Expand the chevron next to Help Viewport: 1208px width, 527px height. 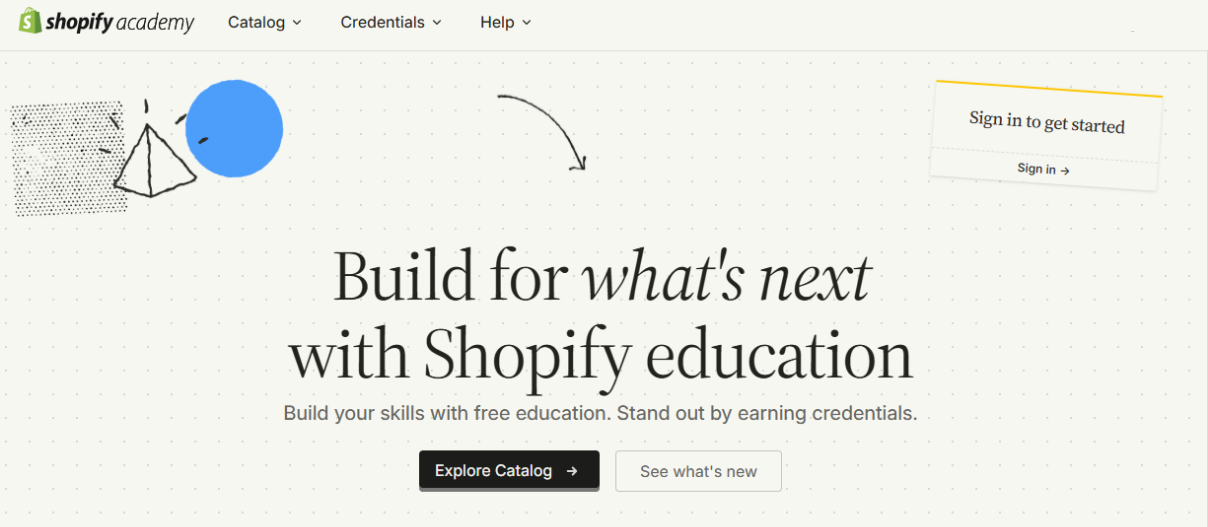click(527, 23)
